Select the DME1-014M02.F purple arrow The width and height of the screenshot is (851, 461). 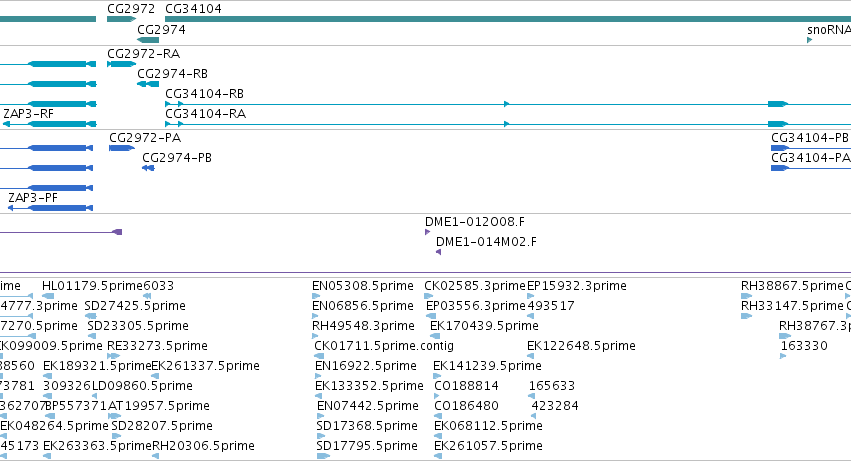point(439,252)
